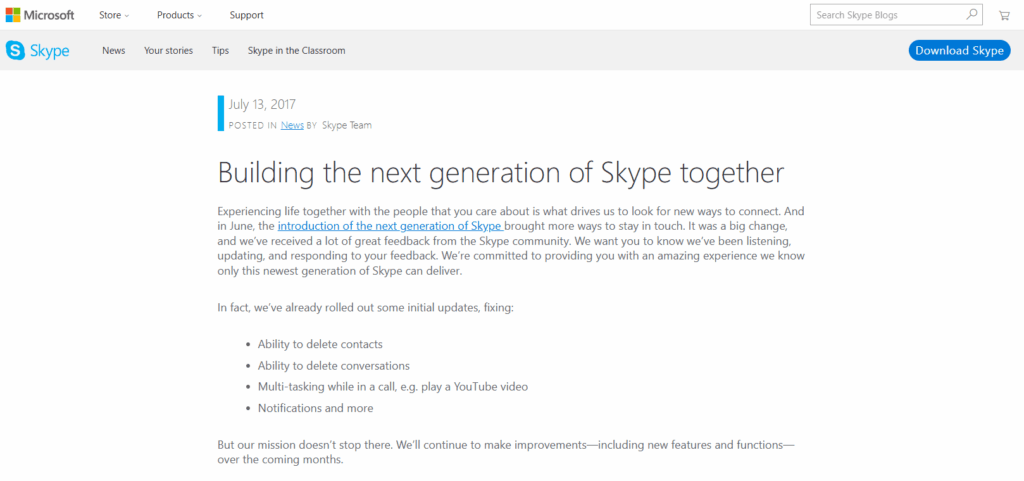Viewport: 1024px width, 481px height.
Task: Click the search magnifier icon
Action: tap(972, 14)
